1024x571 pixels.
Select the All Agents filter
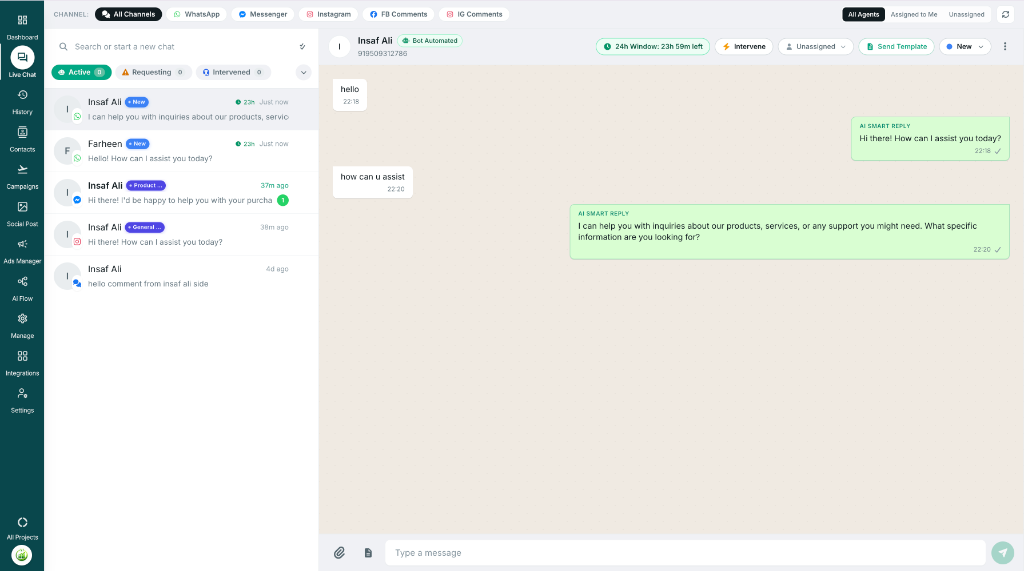pyautogui.click(x=863, y=14)
